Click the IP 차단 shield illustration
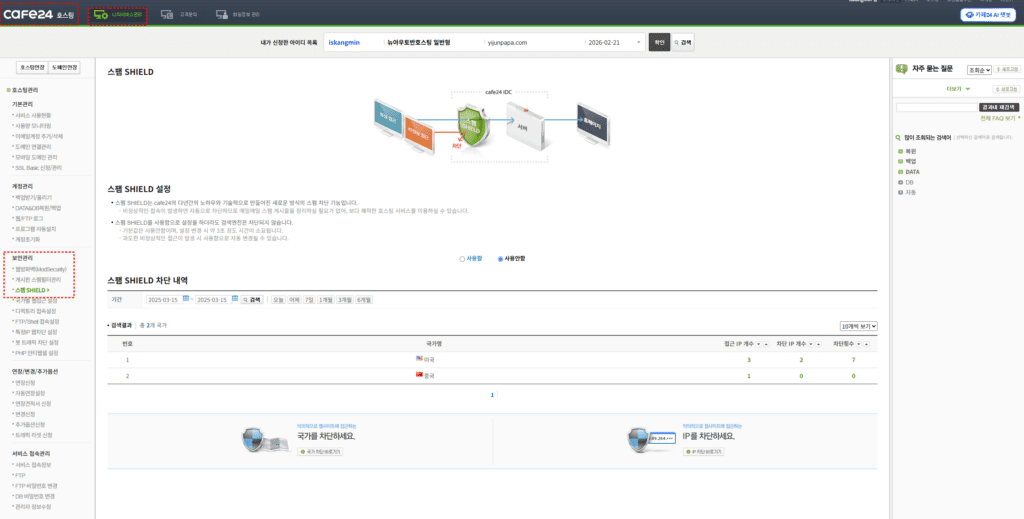 640,438
